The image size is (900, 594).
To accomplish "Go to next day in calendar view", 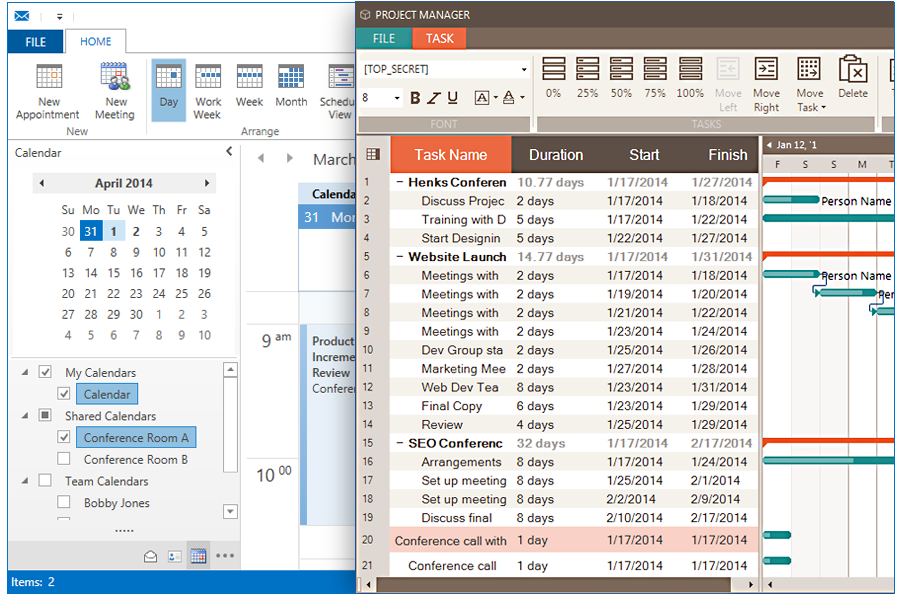I will point(289,158).
